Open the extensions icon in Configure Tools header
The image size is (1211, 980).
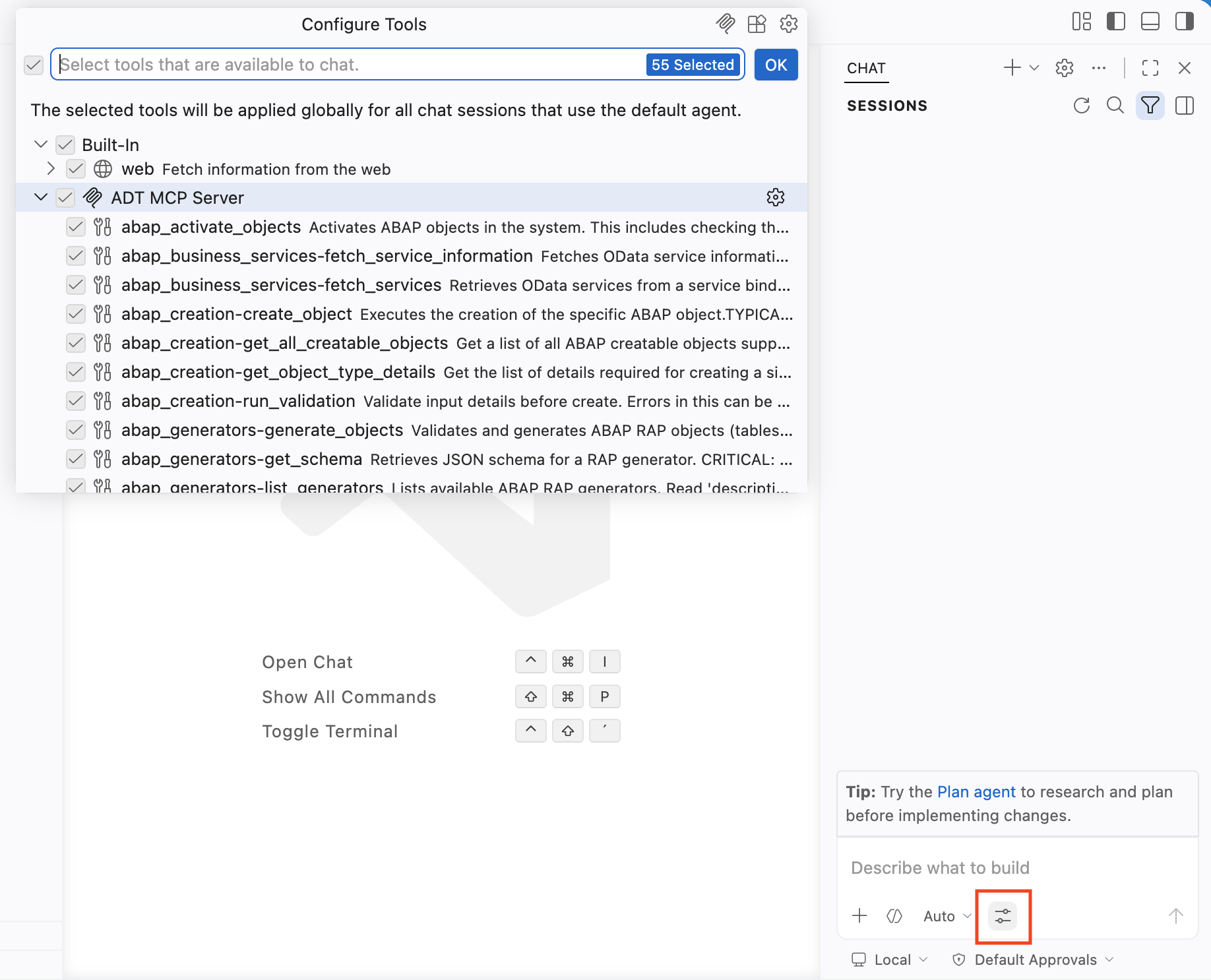(757, 24)
